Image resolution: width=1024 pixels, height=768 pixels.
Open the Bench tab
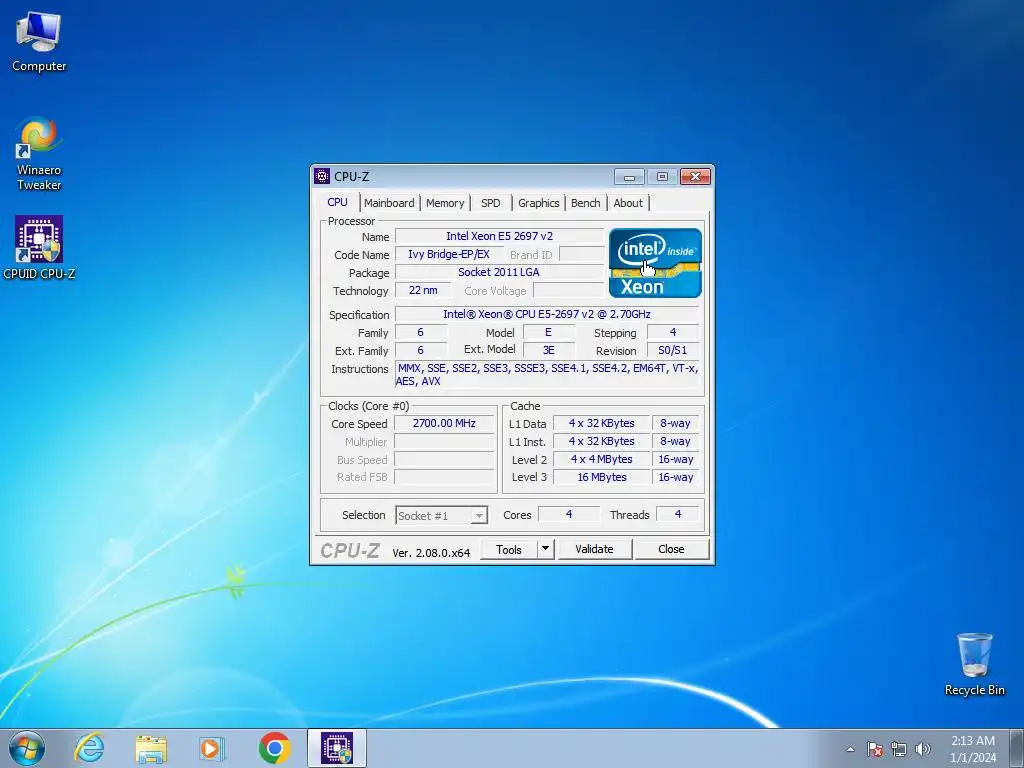coord(585,203)
